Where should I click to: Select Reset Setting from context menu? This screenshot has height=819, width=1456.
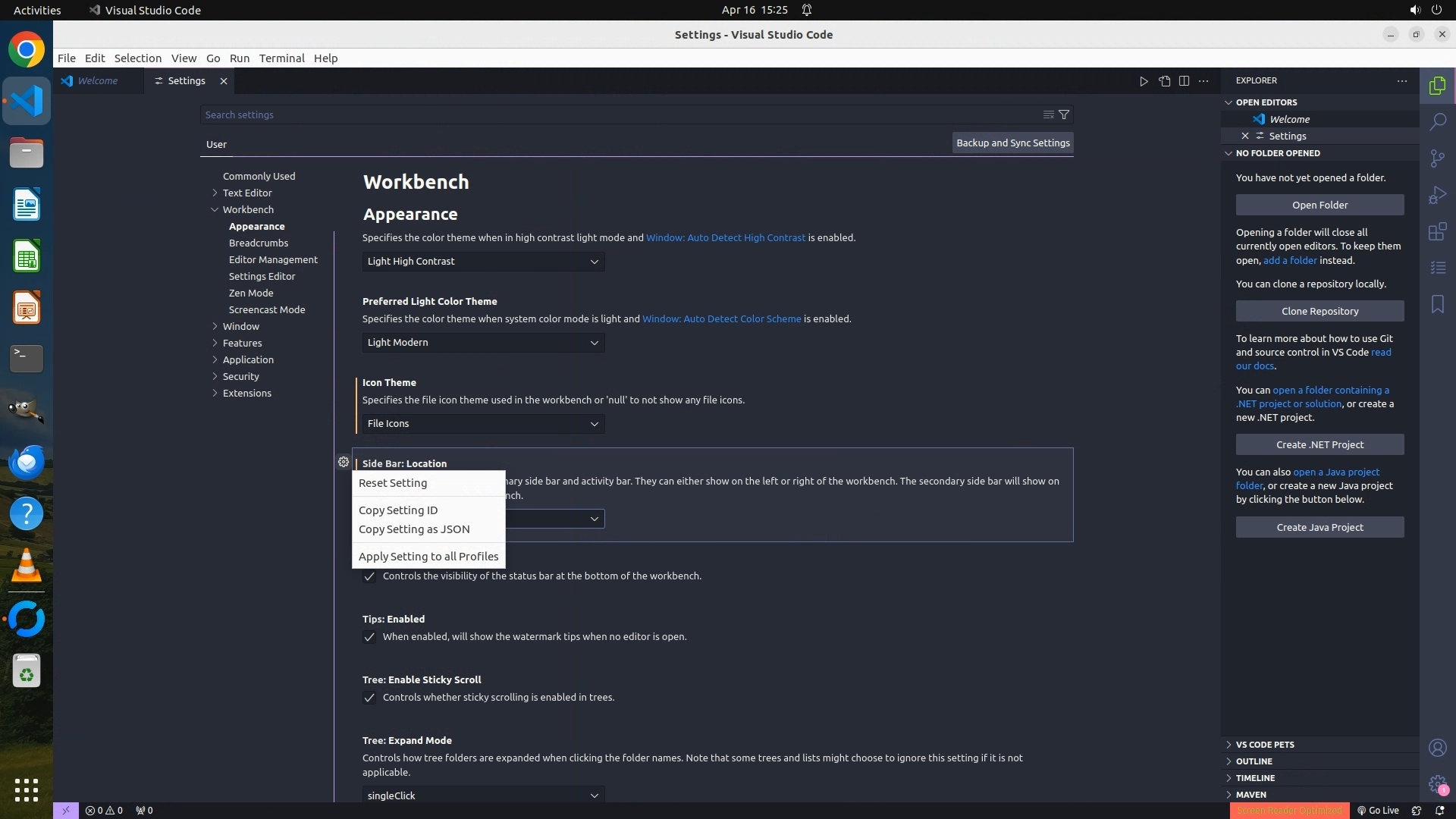(x=393, y=483)
